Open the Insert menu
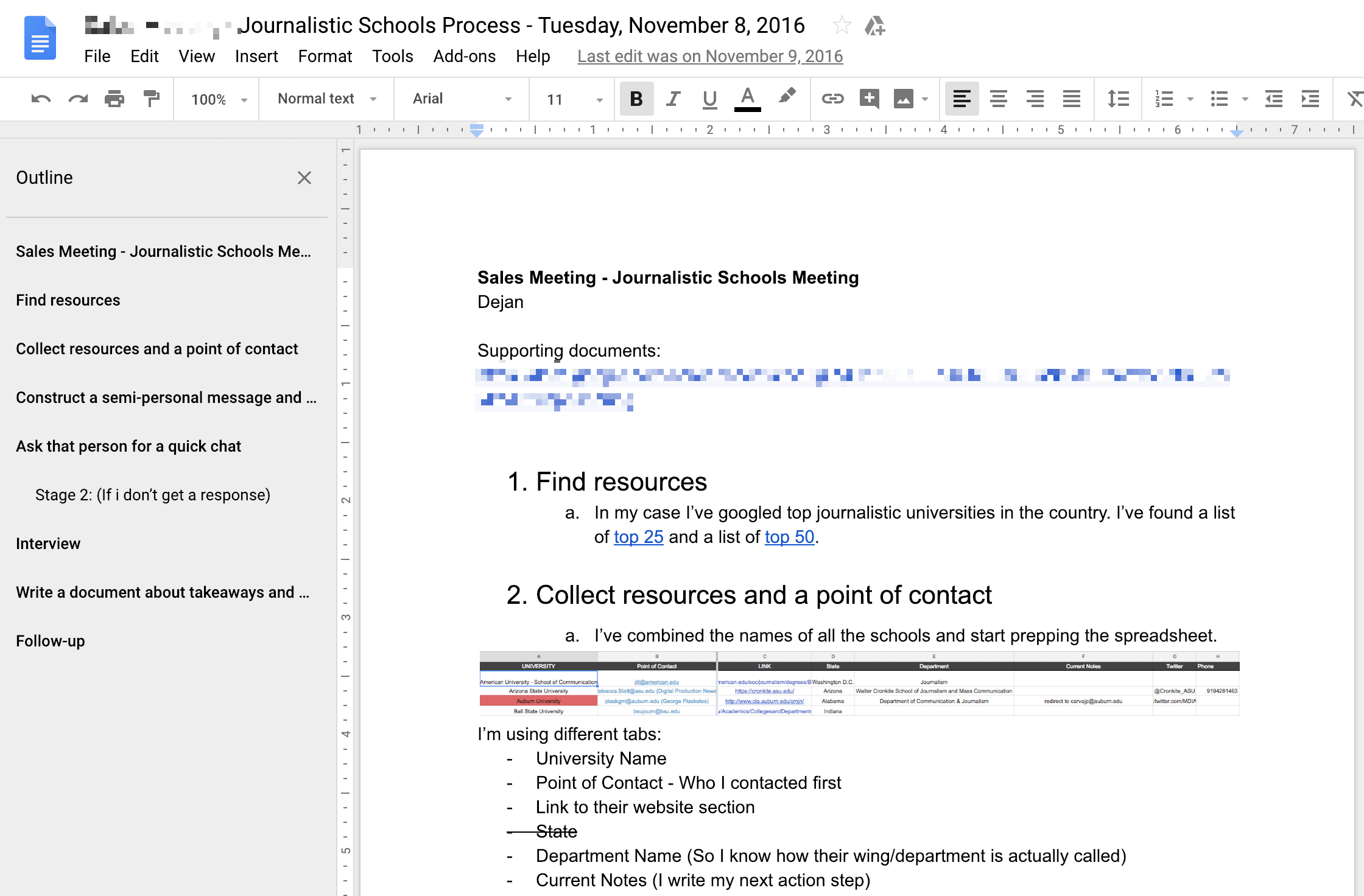 point(256,56)
